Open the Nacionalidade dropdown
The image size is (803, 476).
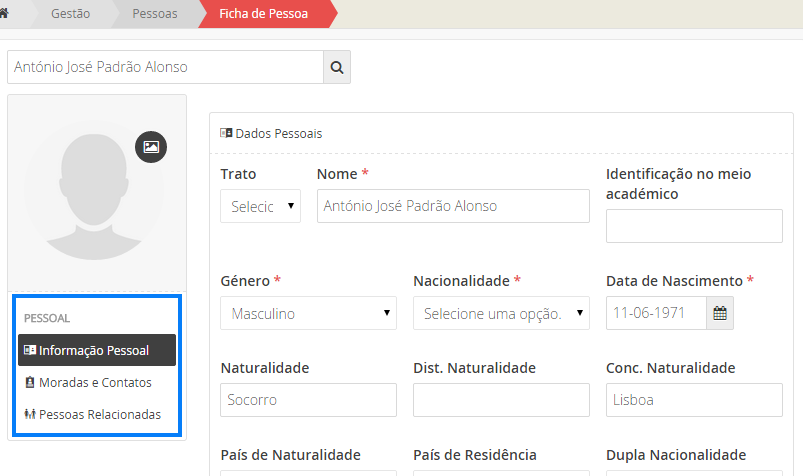coord(501,313)
